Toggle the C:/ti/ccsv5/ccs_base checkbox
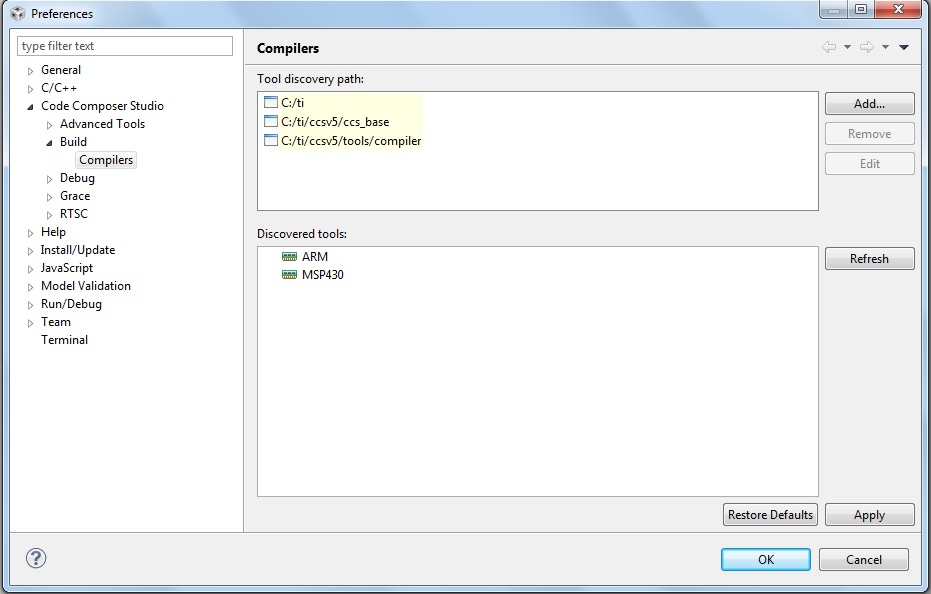The height and width of the screenshot is (594, 931). [x=271, y=121]
